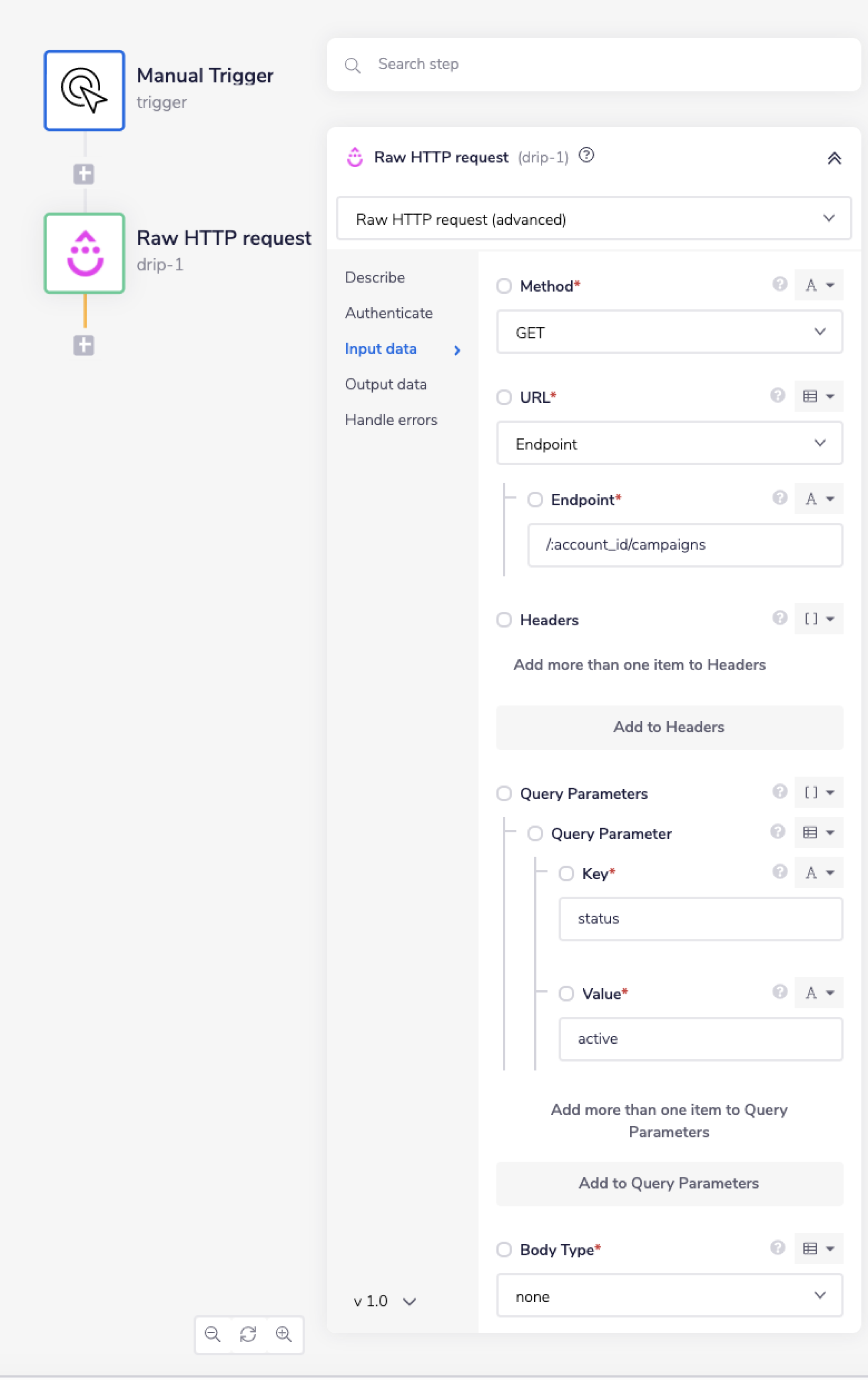The image size is (868, 1380).
Task: Click the Manual Trigger step icon
Action: pos(84,91)
